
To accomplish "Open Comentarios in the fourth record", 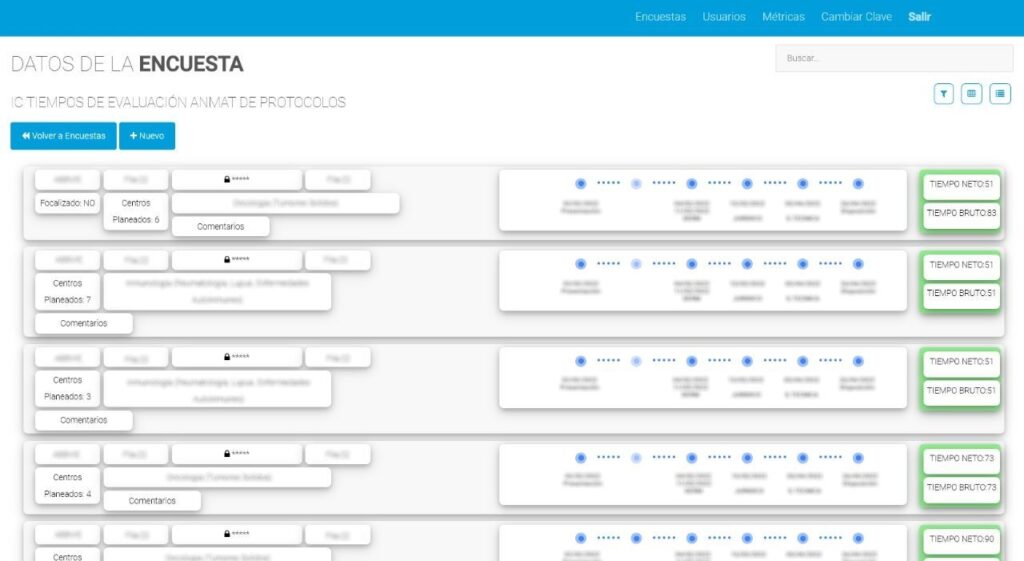I will 152,500.
